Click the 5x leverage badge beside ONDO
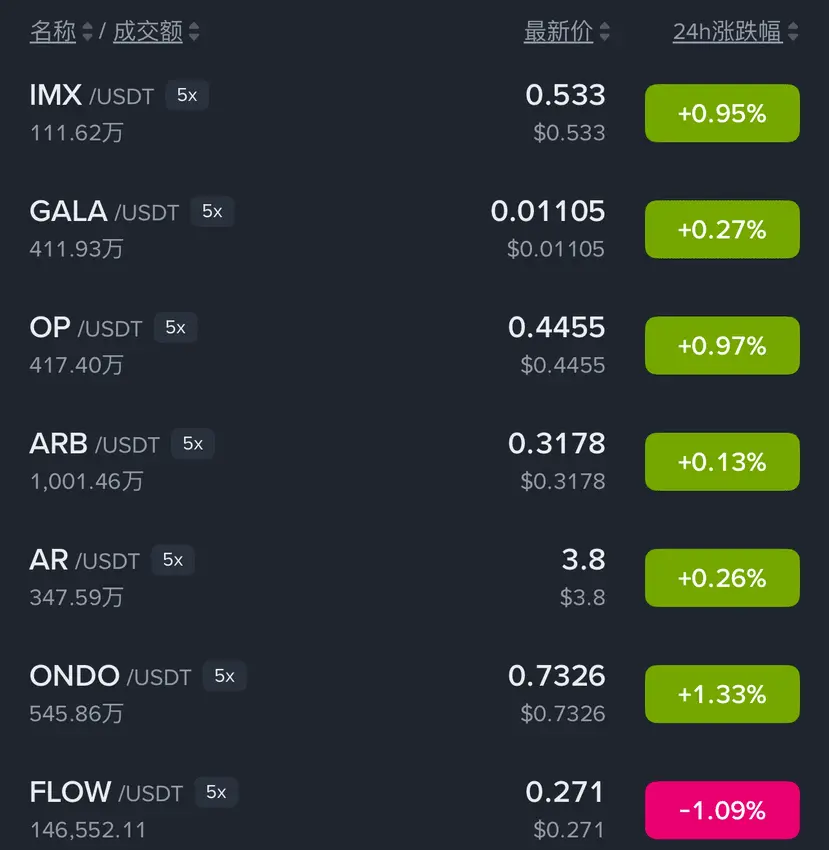 point(224,676)
